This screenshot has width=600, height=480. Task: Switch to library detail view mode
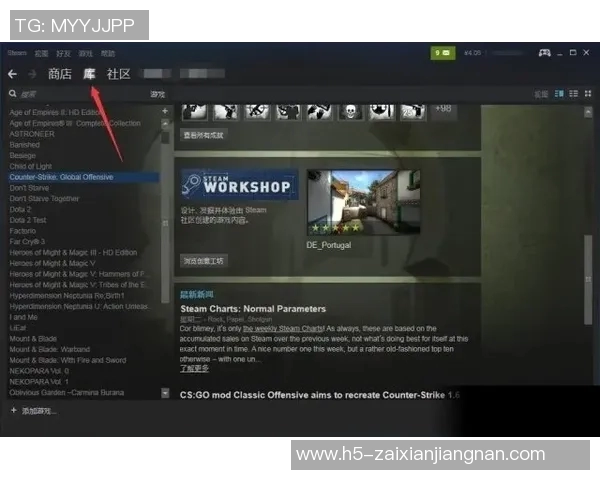(560, 94)
